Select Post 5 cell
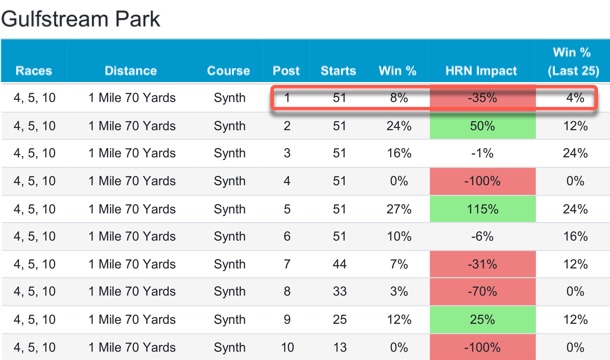Image resolution: width=610 pixels, height=360 pixels. [287, 209]
